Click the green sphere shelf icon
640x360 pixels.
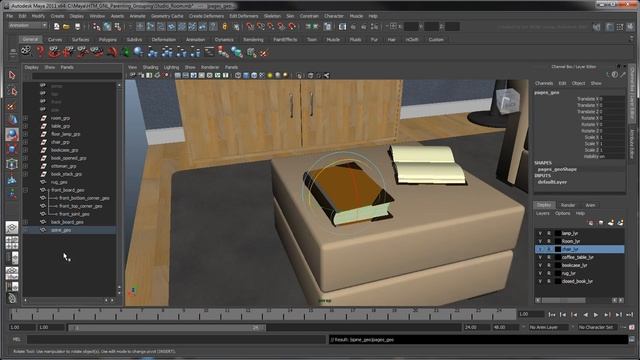[125, 52]
